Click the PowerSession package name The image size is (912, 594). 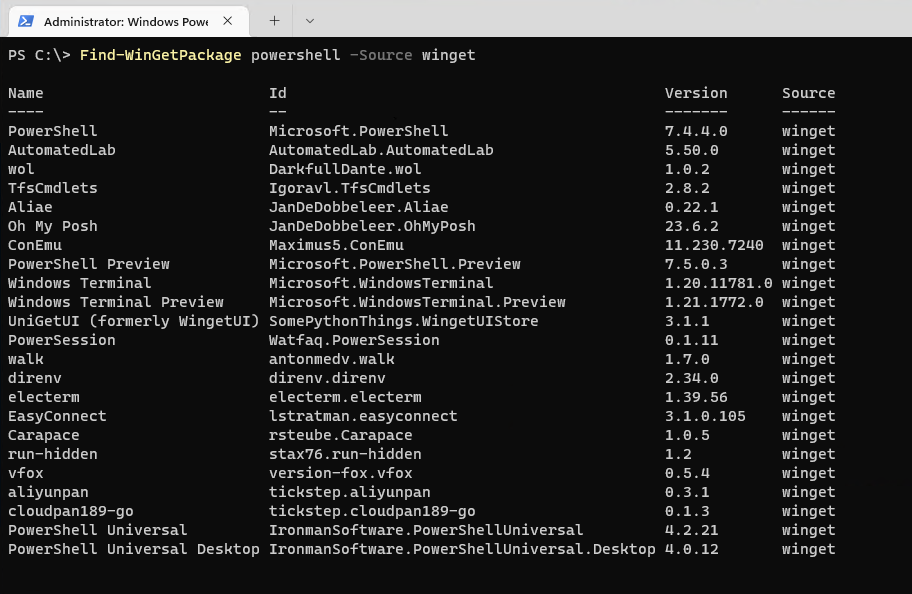click(x=62, y=340)
